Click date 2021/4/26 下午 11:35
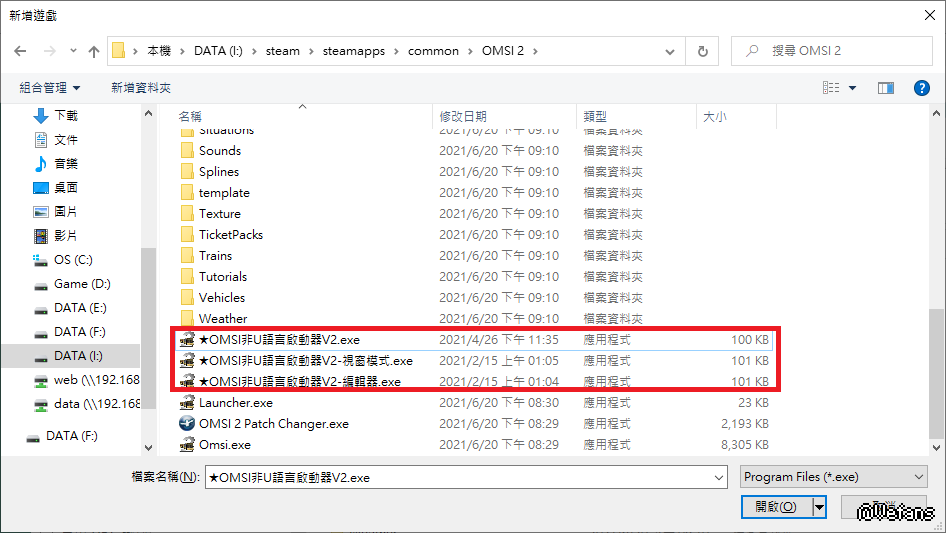The height and width of the screenshot is (533, 946). [x=499, y=340]
